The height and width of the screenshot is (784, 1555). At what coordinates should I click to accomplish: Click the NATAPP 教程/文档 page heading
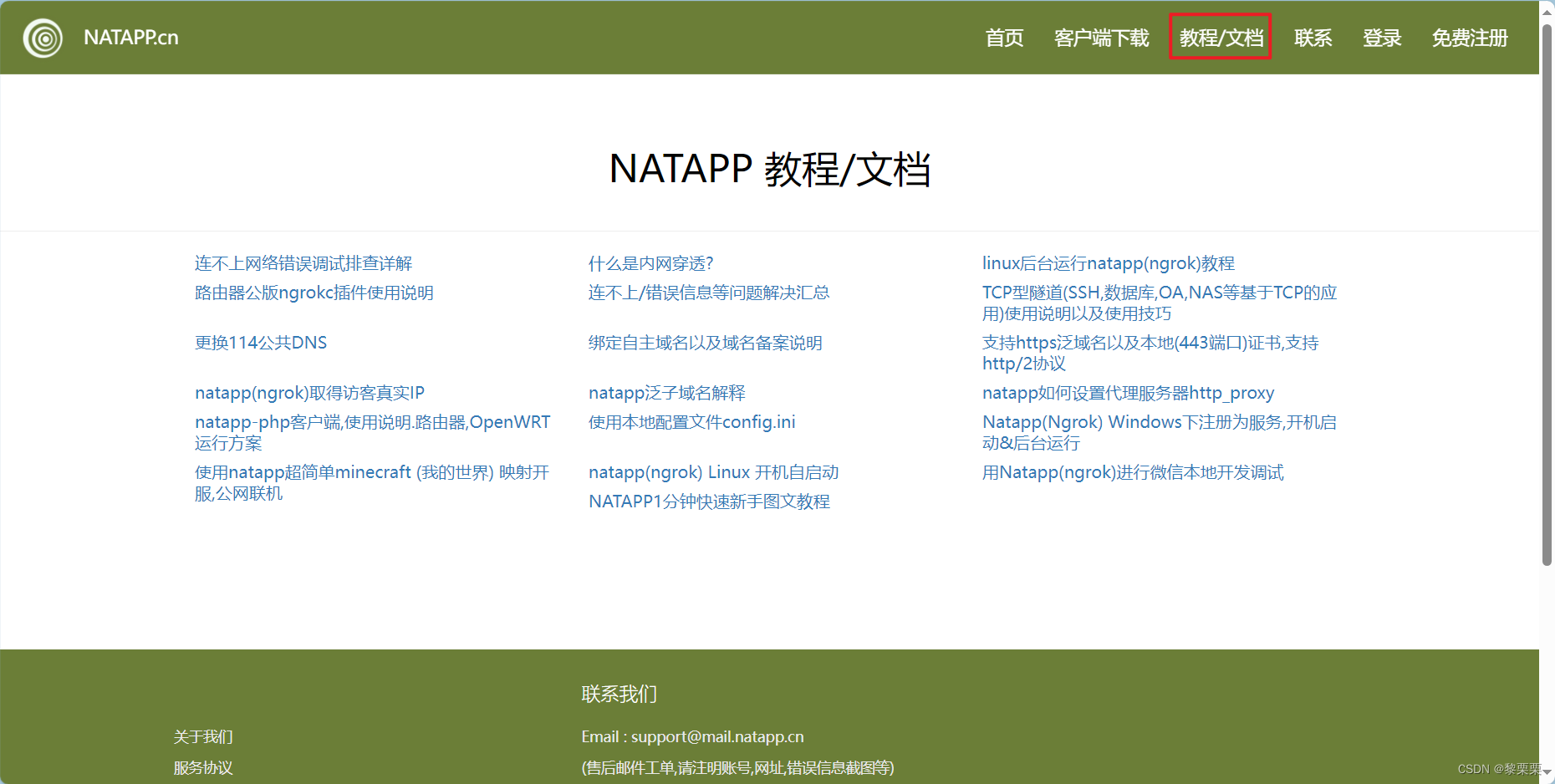click(769, 169)
